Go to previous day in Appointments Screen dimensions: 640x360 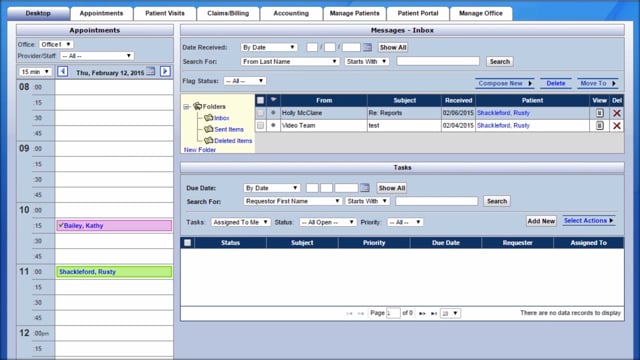62,71
